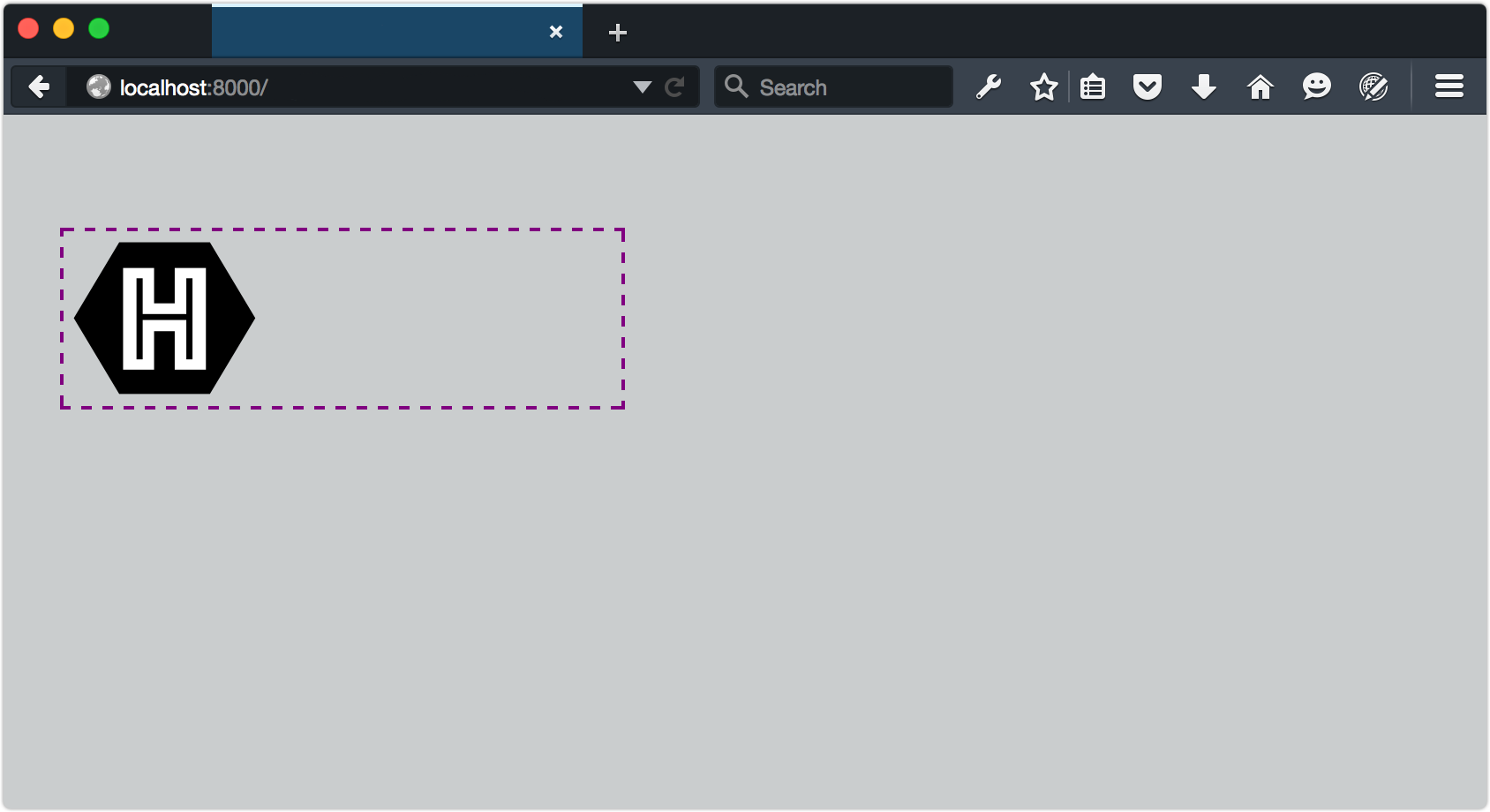The height and width of the screenshot is (812, 1490).
Task: Click the hexagon H logo image
Action: coord(165,318)
